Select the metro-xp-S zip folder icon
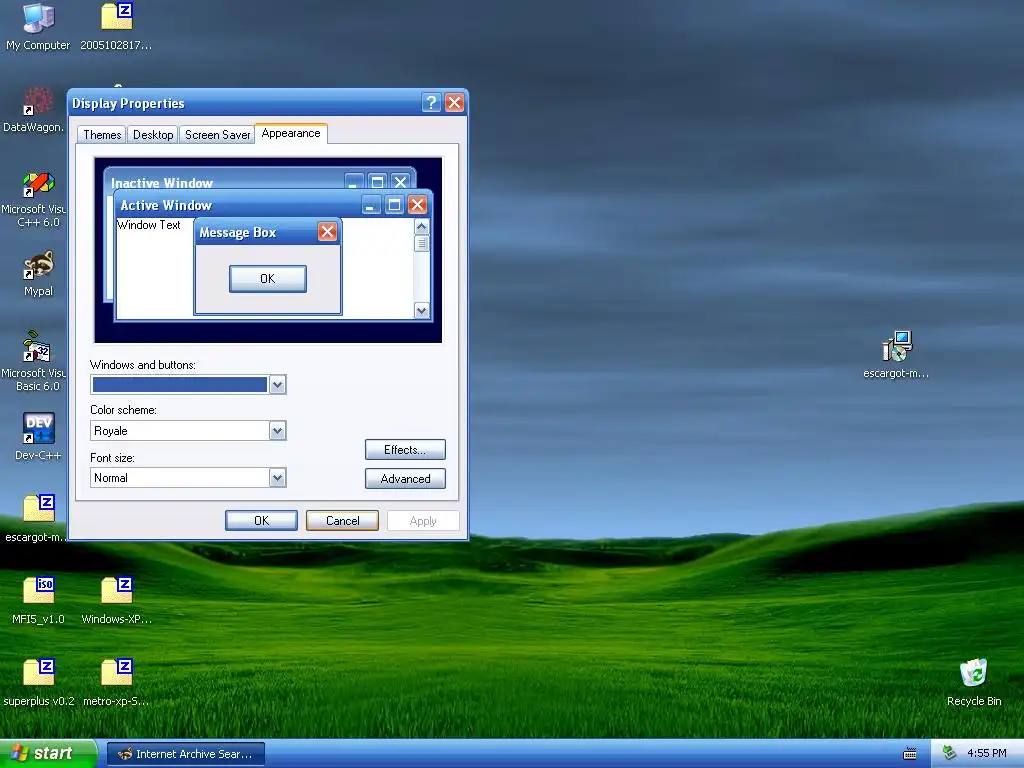Viewport: 1024px width, 768px height. pyautogui.click(x=116, y=682)
